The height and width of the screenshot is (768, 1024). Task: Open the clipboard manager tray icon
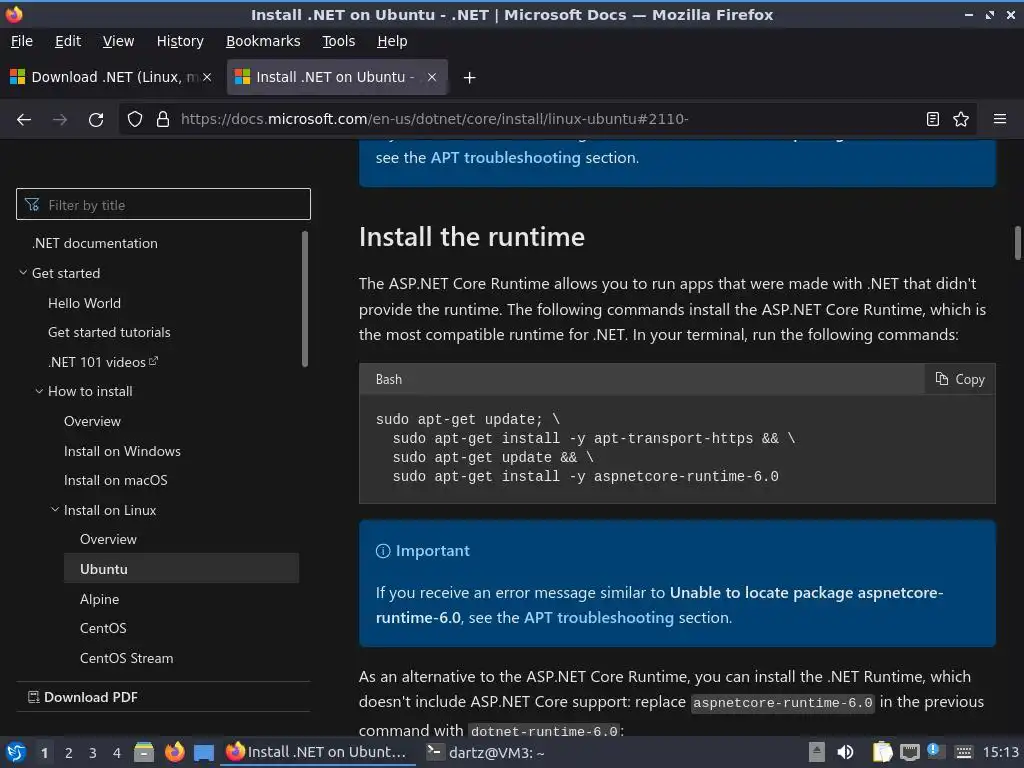[x=882, y=752]
